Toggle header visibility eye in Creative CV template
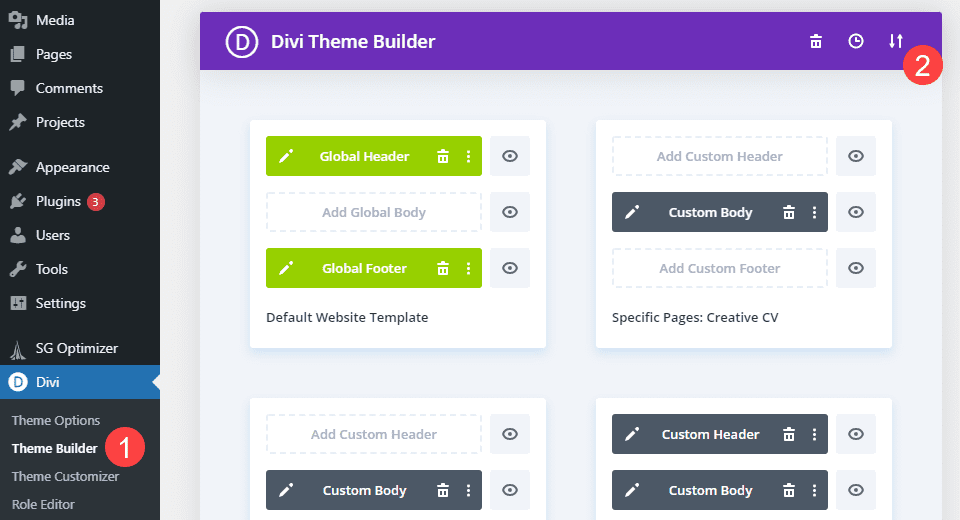This screenshot has height=520, width=960. tap(856, 156)
